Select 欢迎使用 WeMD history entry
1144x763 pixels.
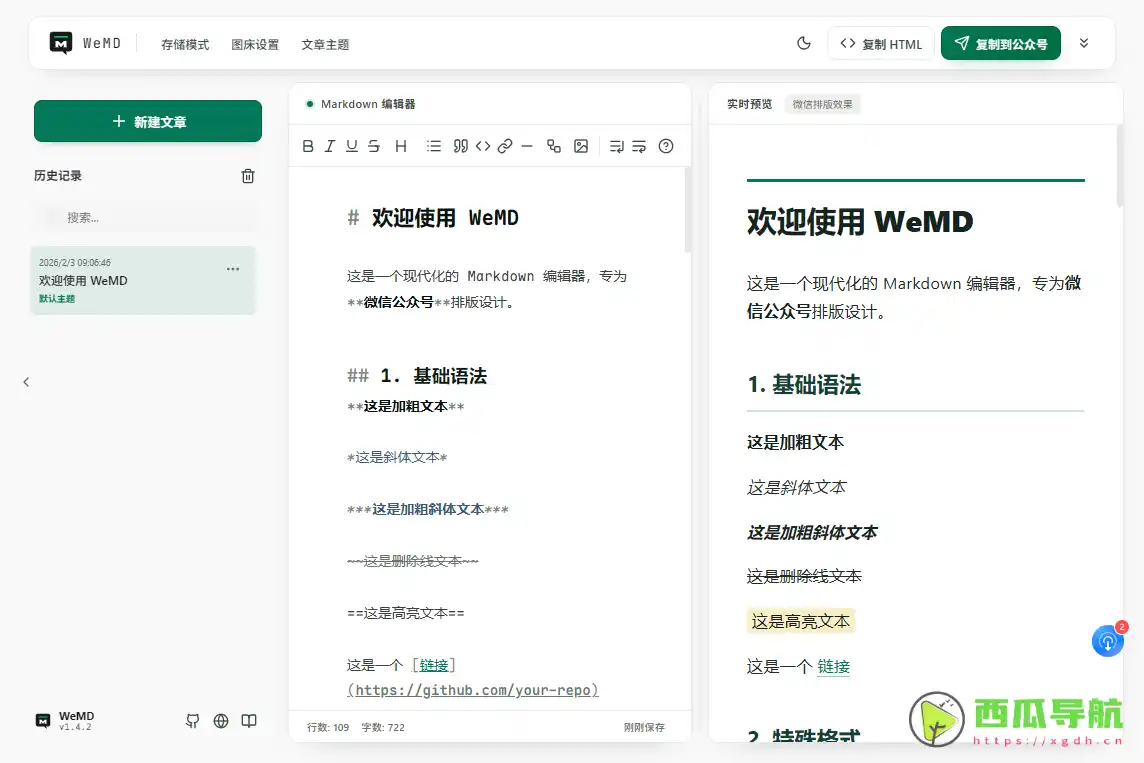[x=143, y=280]
